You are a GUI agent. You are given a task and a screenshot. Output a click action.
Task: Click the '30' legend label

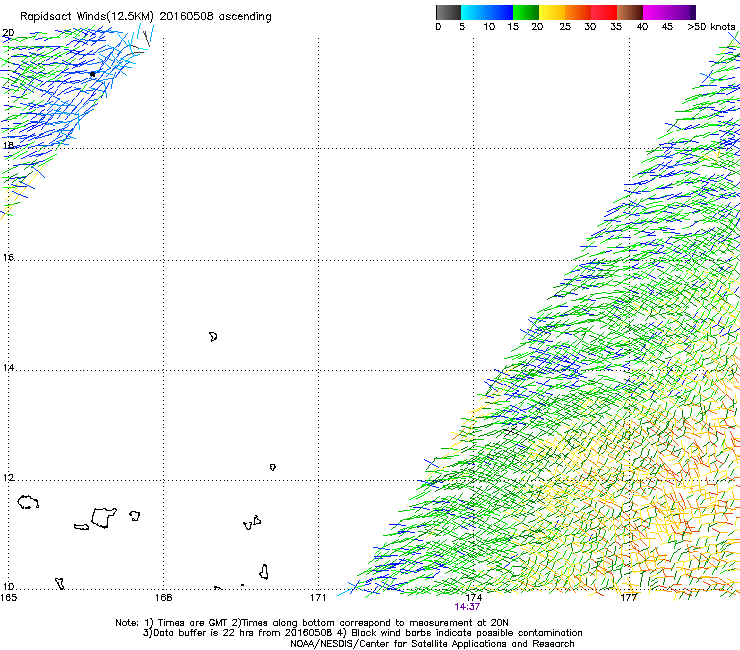coord(590,27)
